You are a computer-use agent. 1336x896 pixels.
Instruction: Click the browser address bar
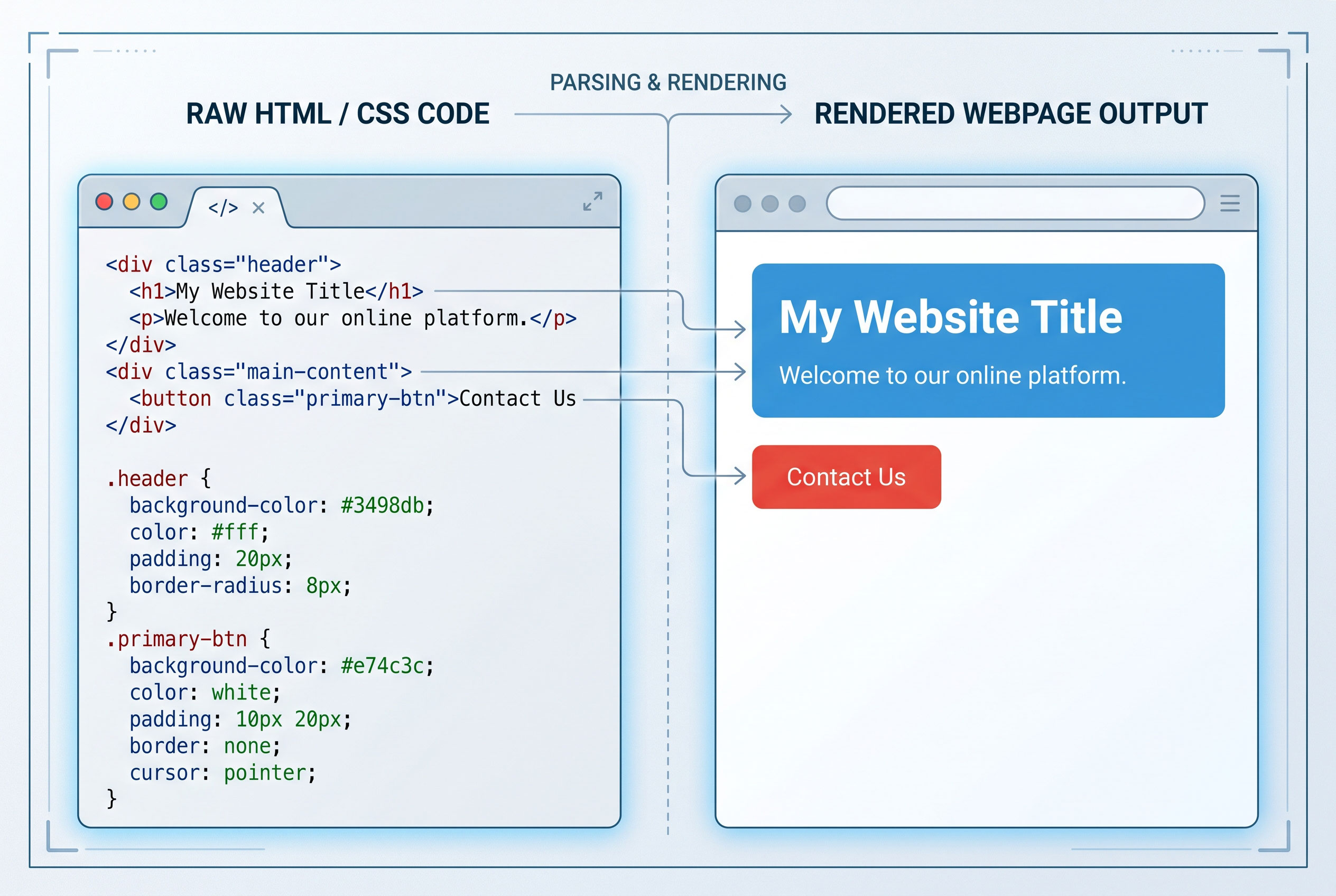[x=1015, y=203]
